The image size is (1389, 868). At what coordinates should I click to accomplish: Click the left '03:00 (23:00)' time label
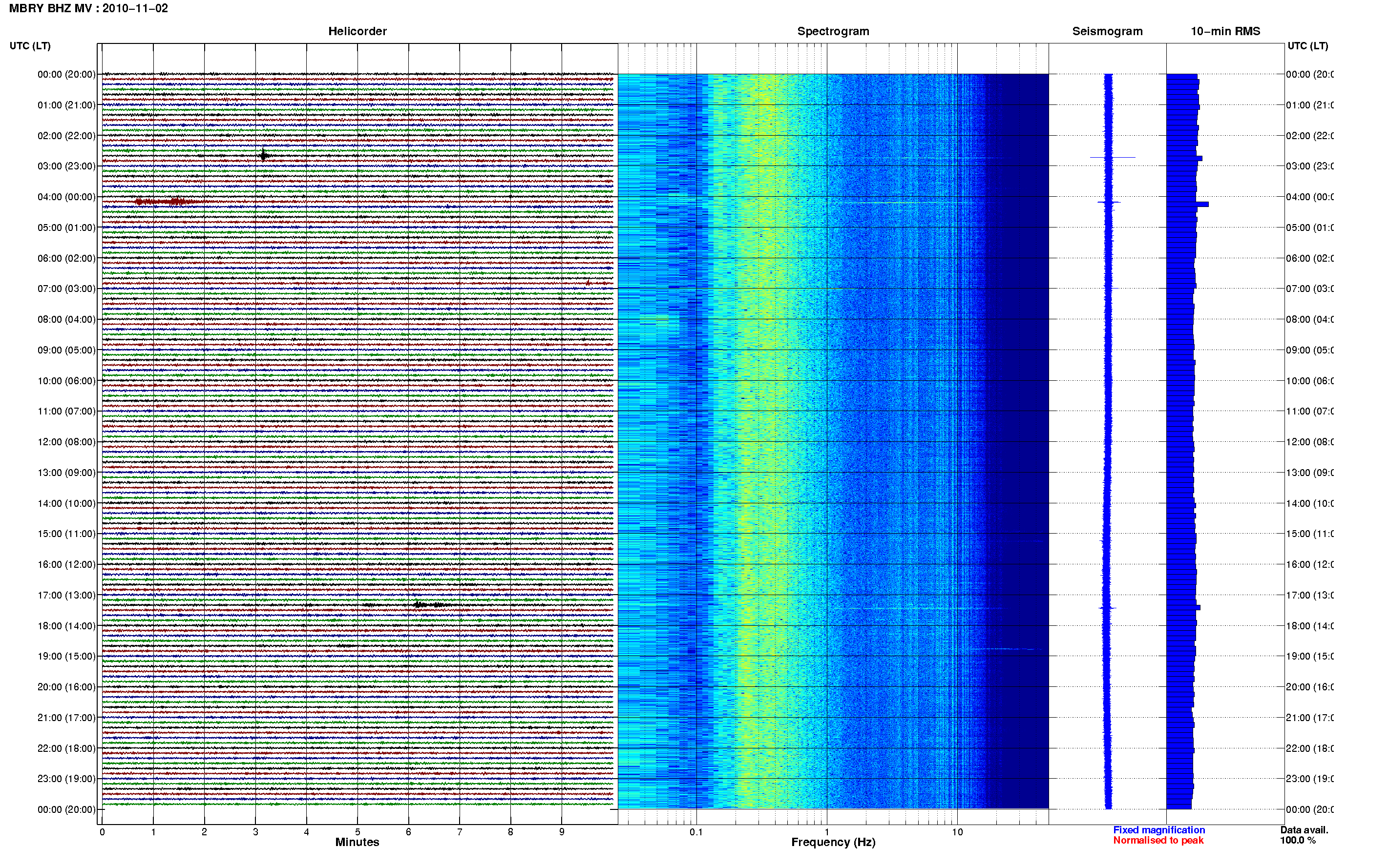[x=66, y=166]
